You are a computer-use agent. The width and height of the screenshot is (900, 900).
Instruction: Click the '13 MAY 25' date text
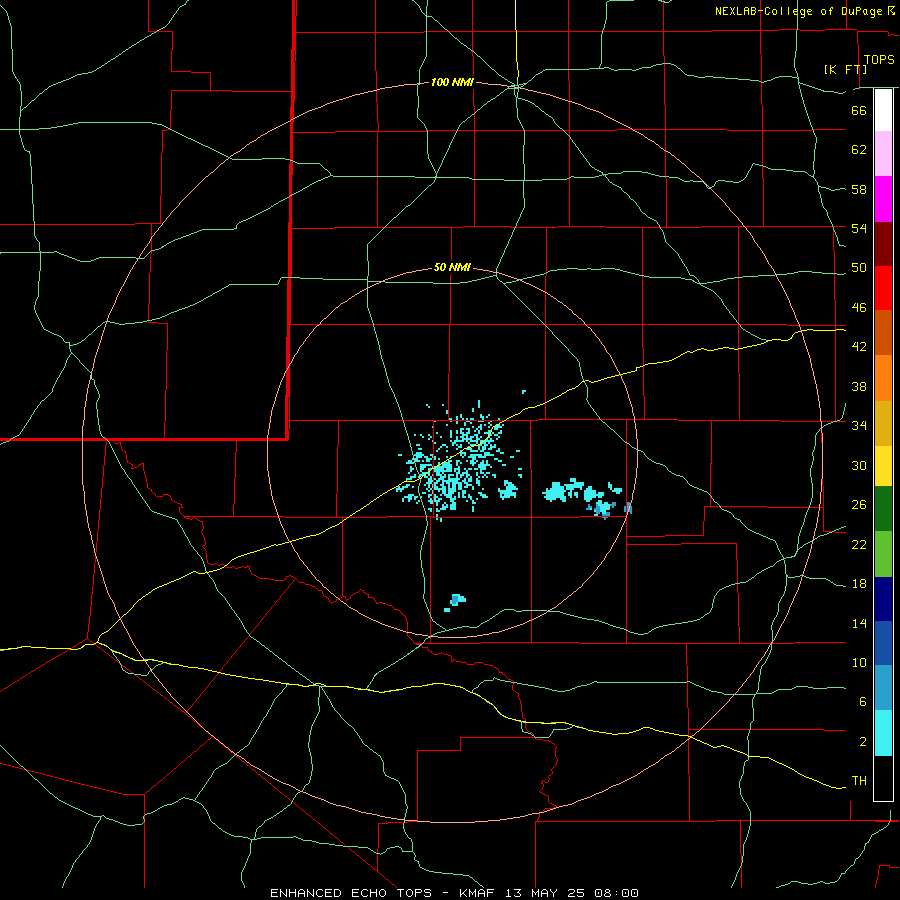(547, 893)
